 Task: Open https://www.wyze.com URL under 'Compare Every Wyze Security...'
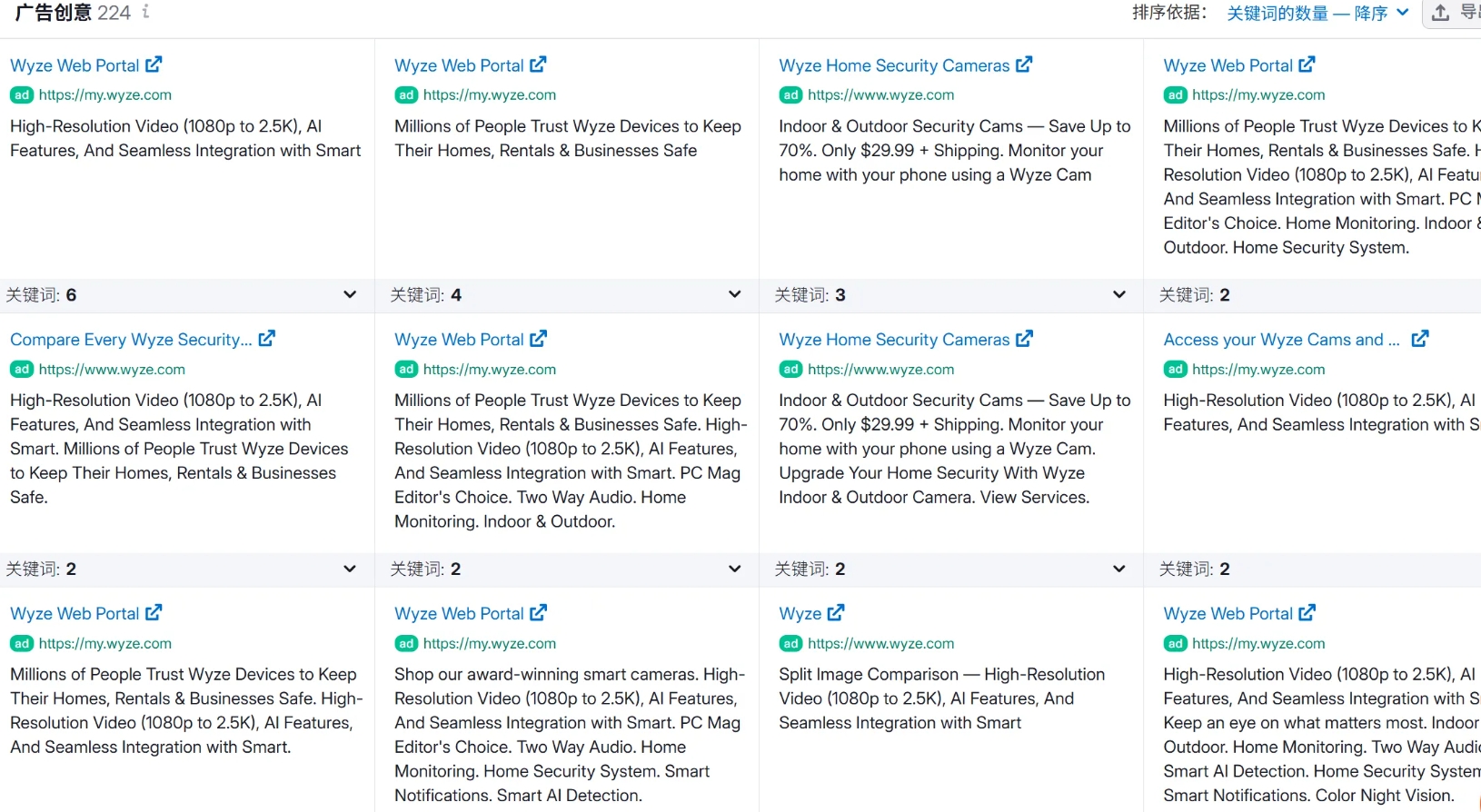click(x=112, y=370)
